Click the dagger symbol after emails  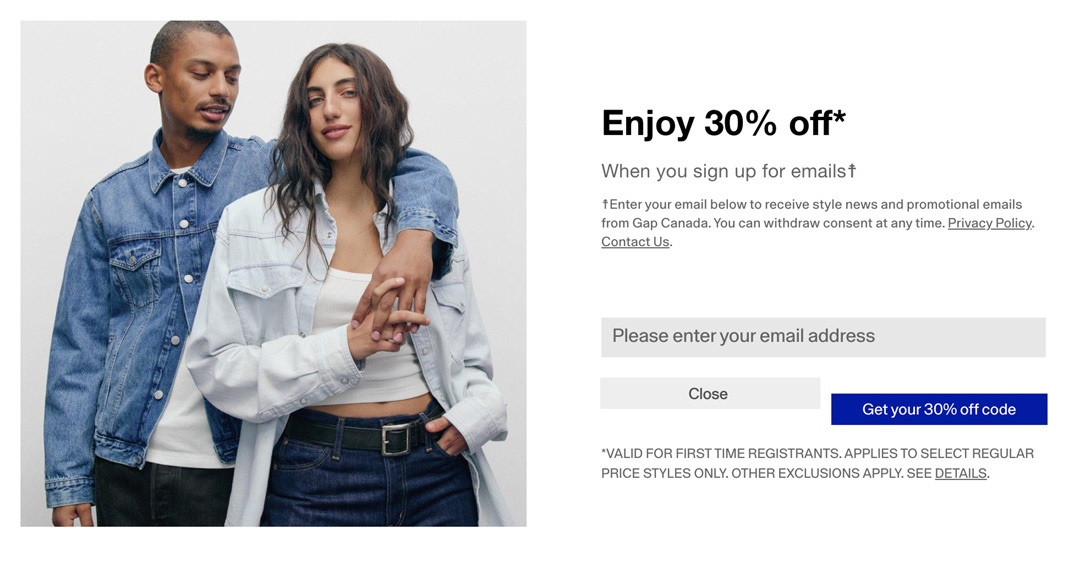[x=852, y=169]
